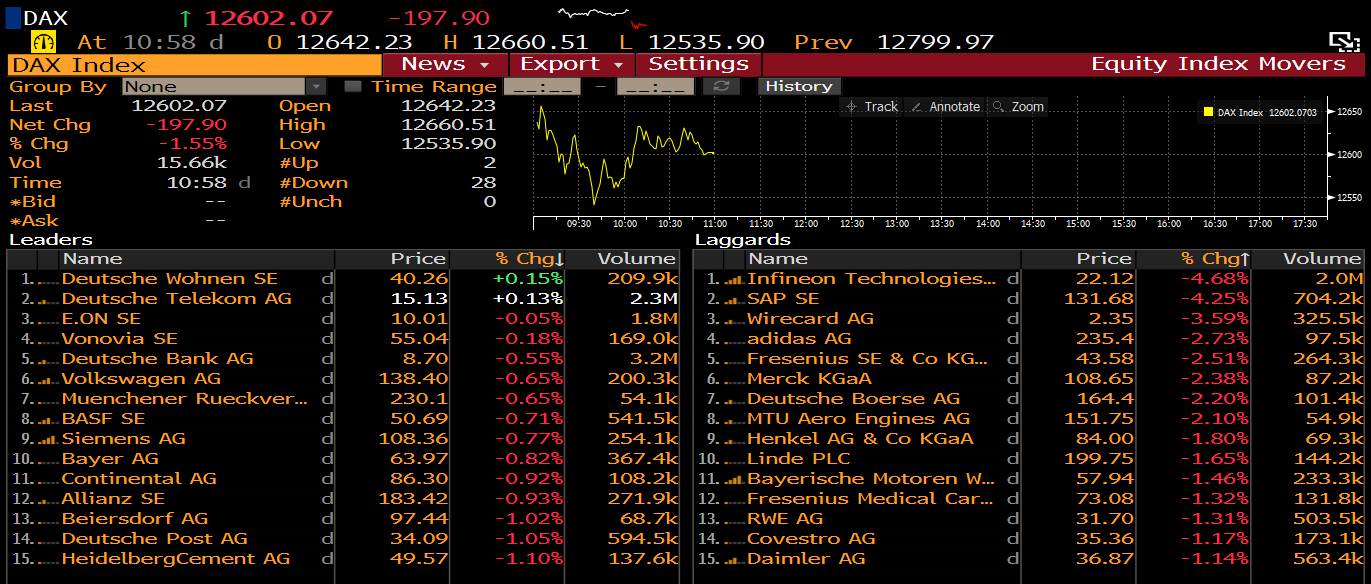Click the -4.68% change for Infineon
Viewport: 1371px width, 584px height.
pyautogui.click(x=1214, y=279)
